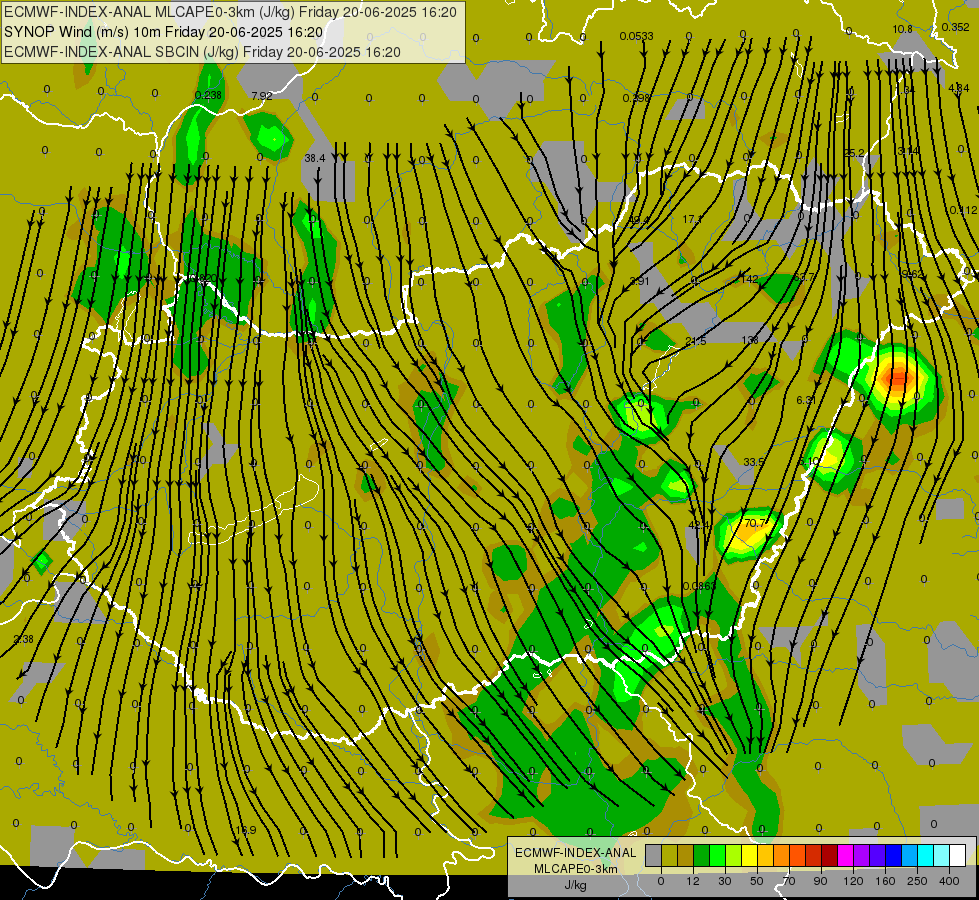Pick the pale cyan legend swatch
979x900 pixels.
(x=942, y=855)
